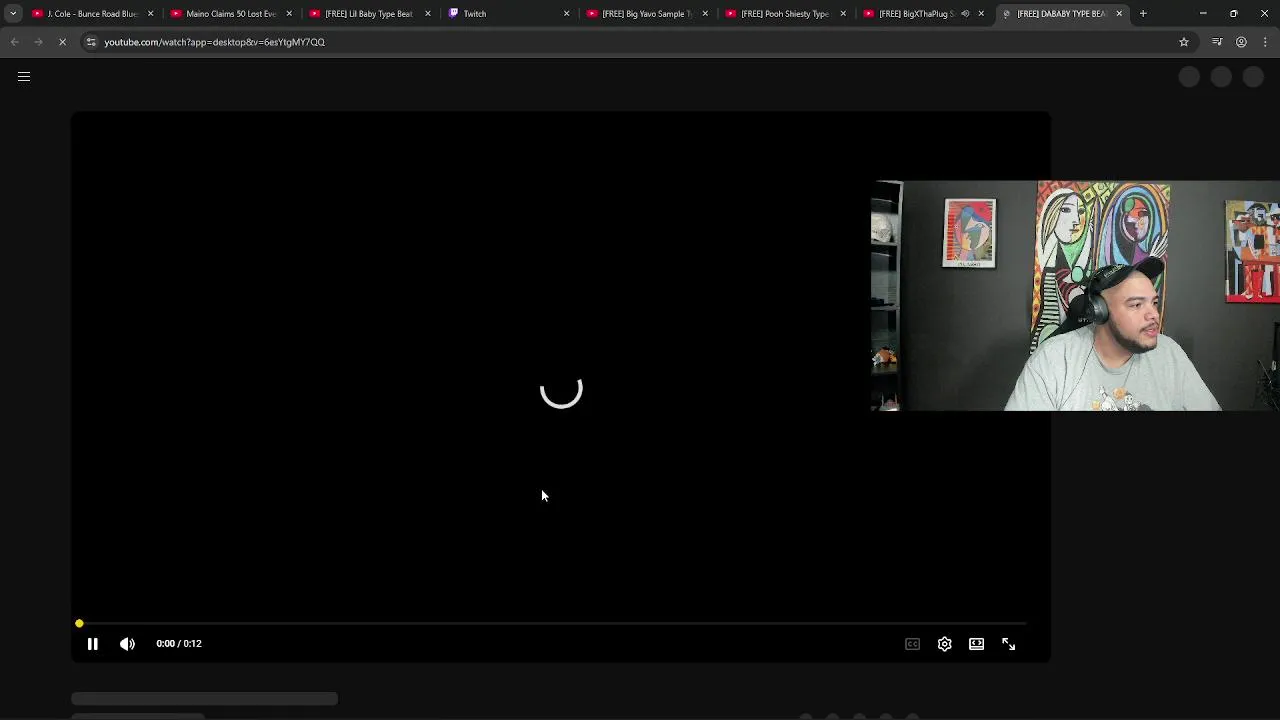The width and height of the screenshot is (1280, 720).
Task: Go forward with the browser forward arrow
Action: (38, 42)
